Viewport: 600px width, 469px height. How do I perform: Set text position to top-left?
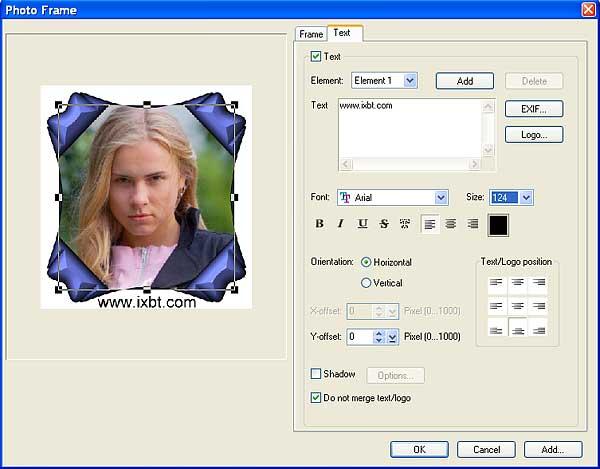[497, 284]
